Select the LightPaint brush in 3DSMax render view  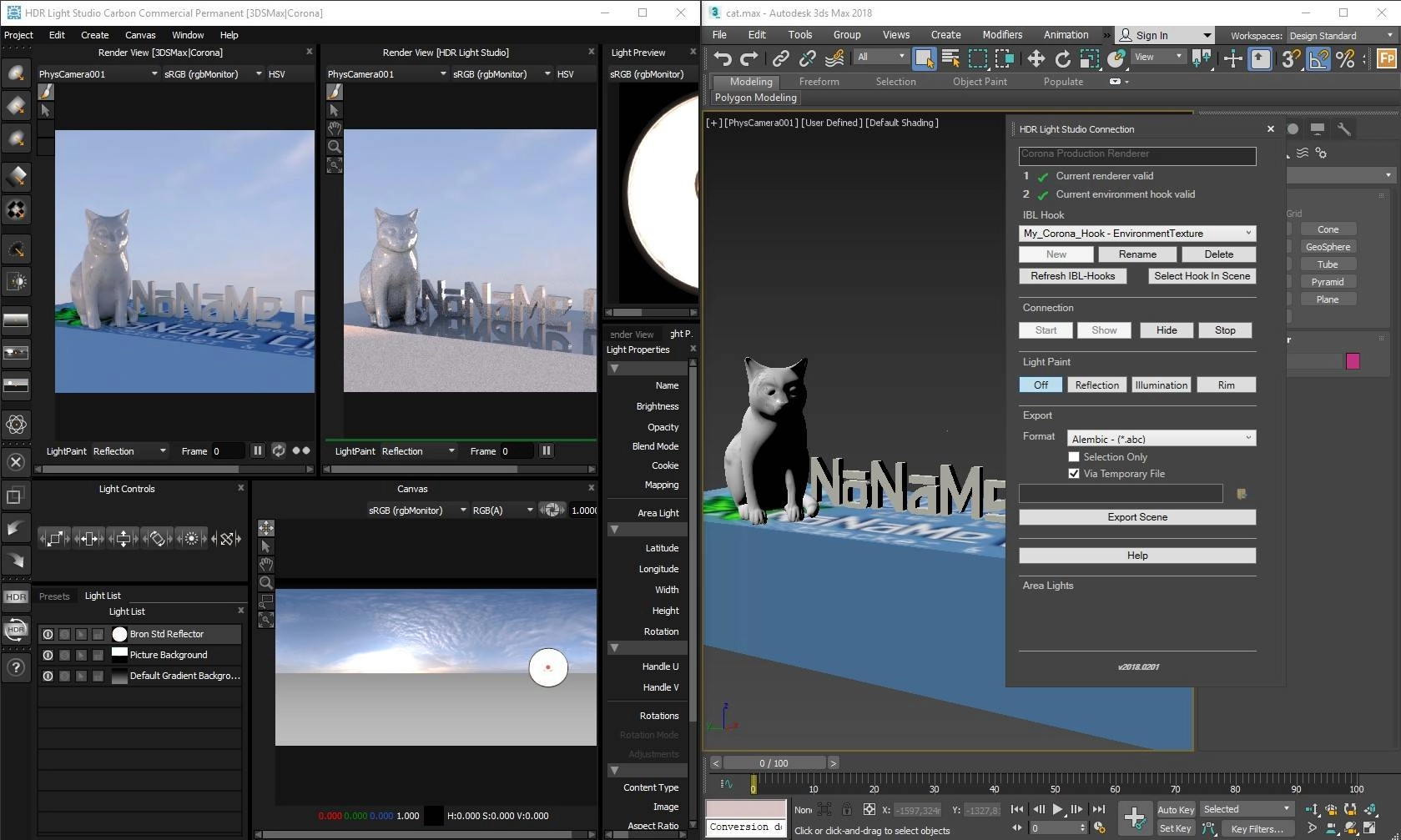click(x=46, y=92)
